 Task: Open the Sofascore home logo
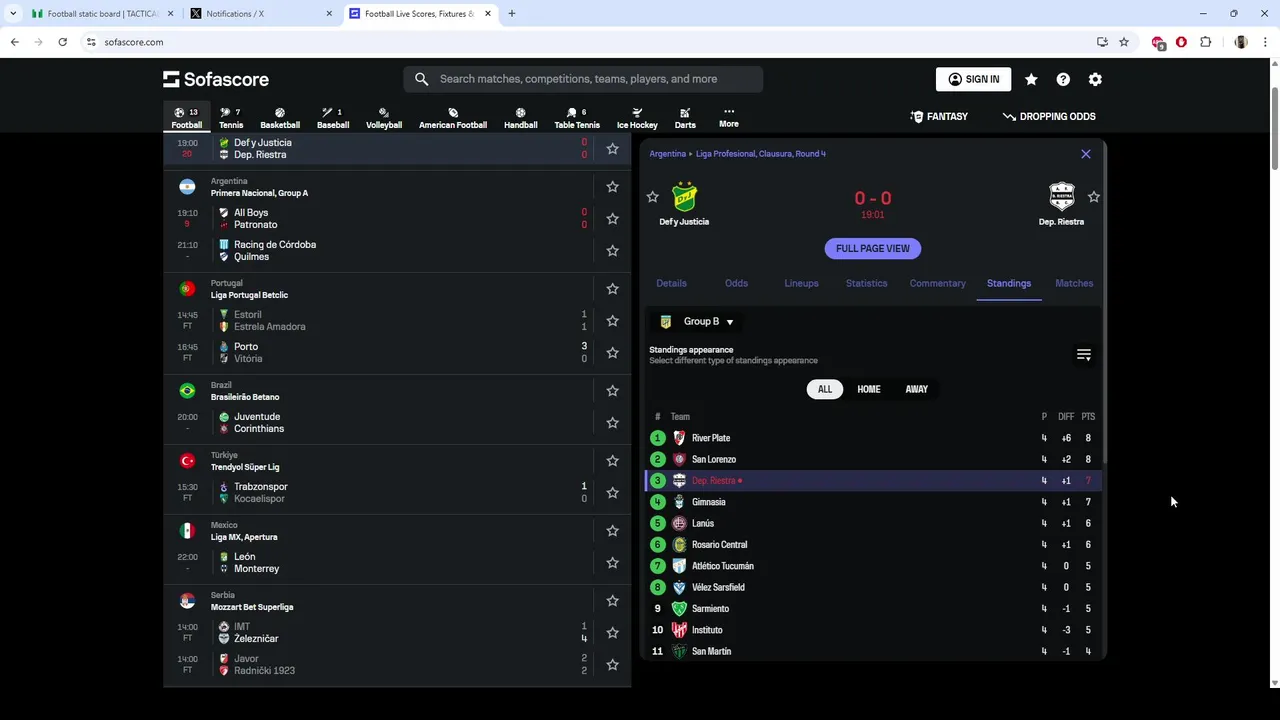pos(216,79)
